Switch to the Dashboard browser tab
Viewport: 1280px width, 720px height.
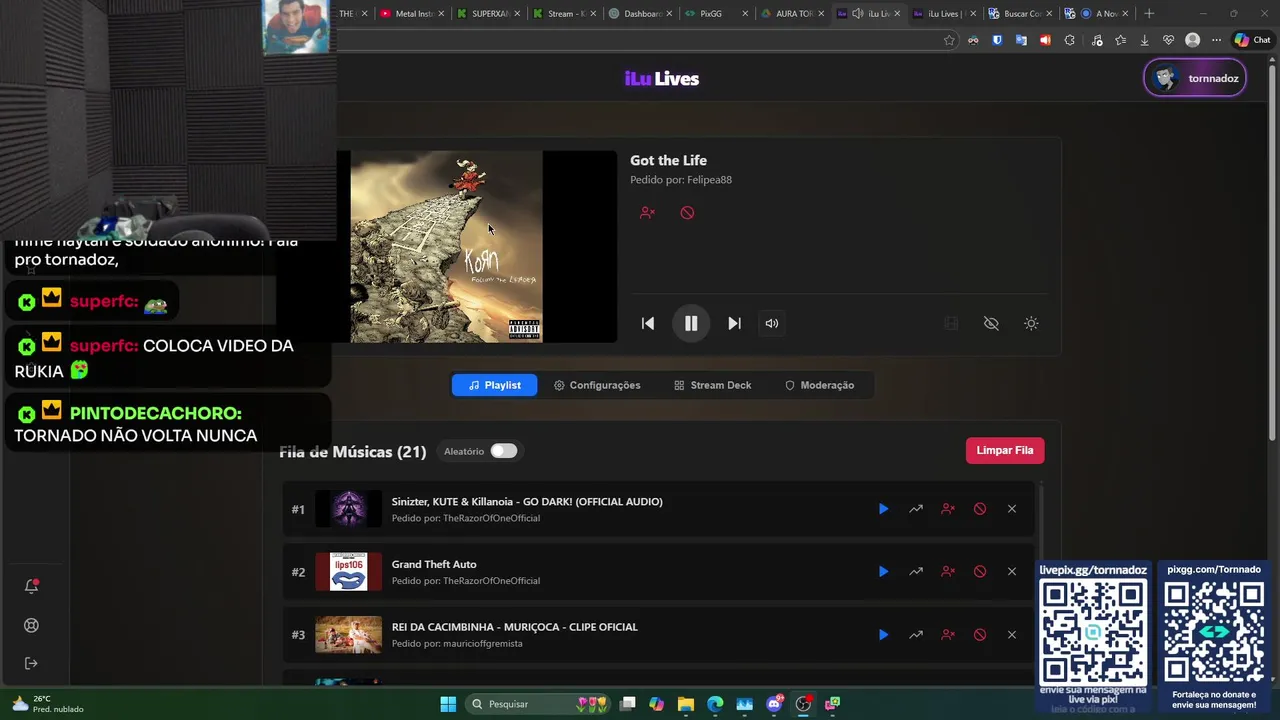click(639, 13)
